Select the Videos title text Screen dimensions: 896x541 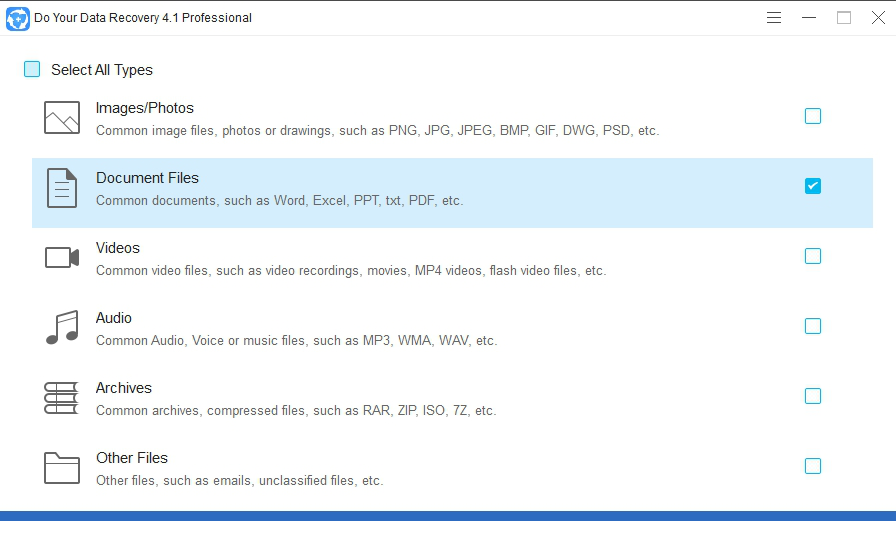click(118, 248)
